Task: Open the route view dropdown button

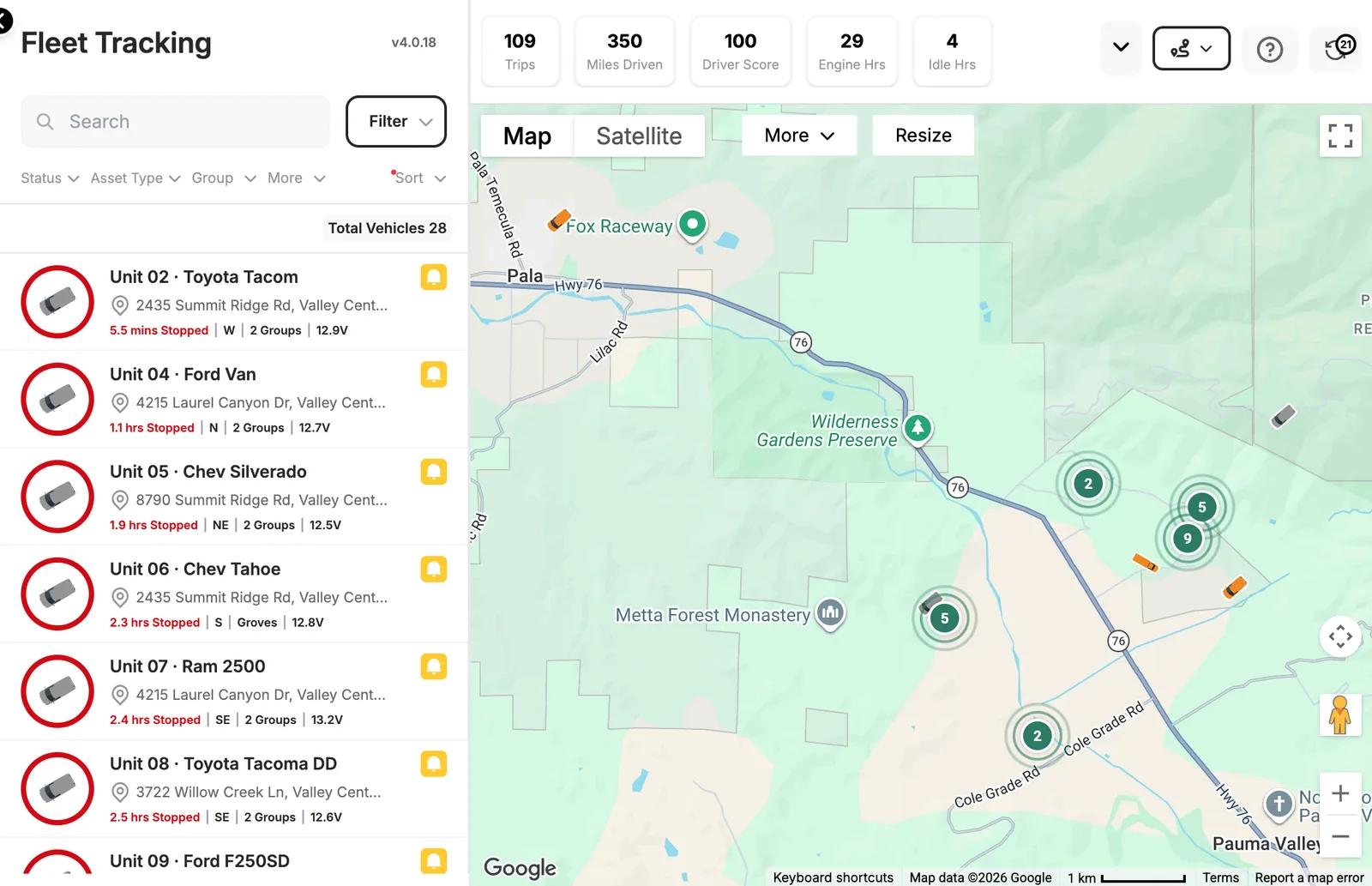Action: [x=1191, y=48]
